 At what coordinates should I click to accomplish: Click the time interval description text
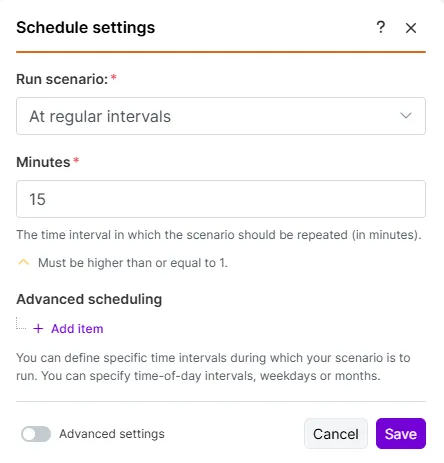tap(219, 235)
